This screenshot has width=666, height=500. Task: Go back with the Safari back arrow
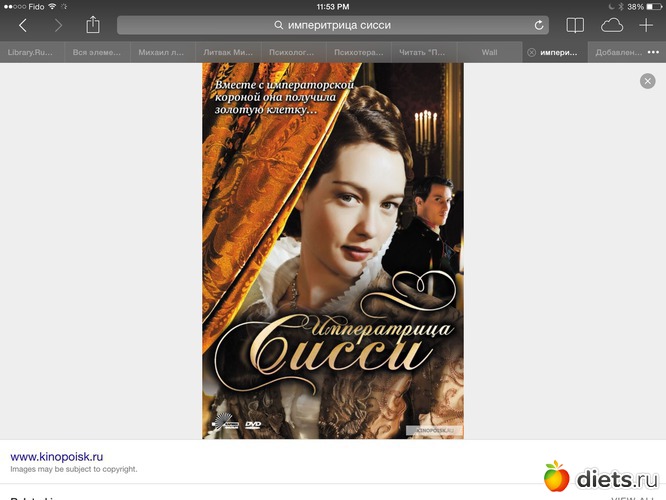tap(23, 25)
